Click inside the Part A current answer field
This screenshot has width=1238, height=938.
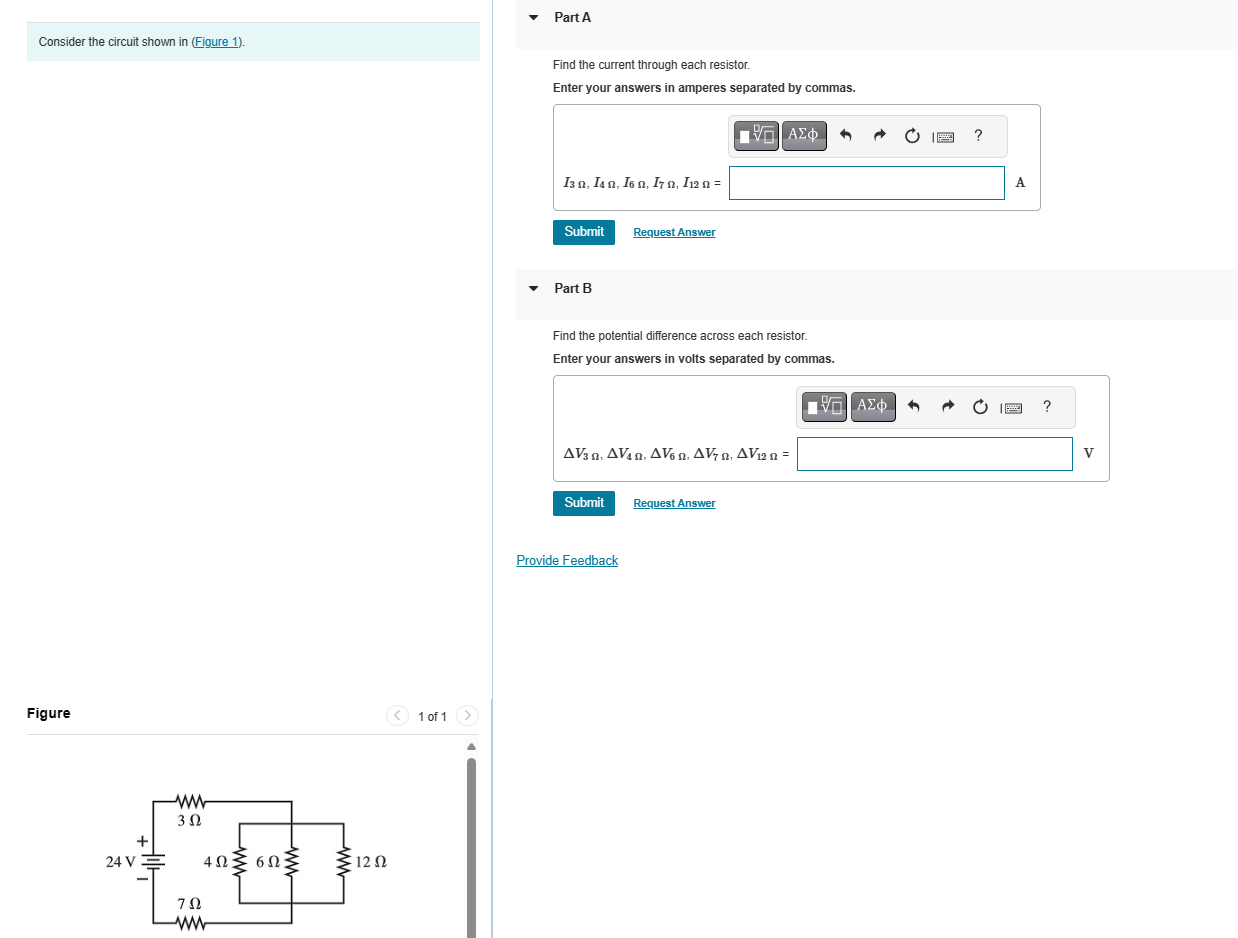[x=866, y=183]
